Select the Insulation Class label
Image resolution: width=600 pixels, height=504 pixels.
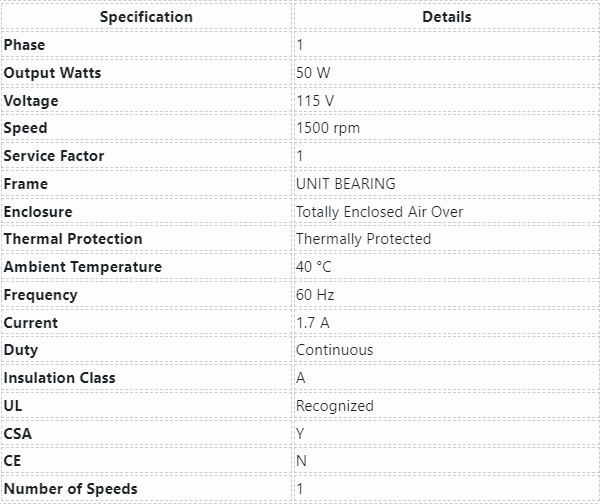pos(60,378)
